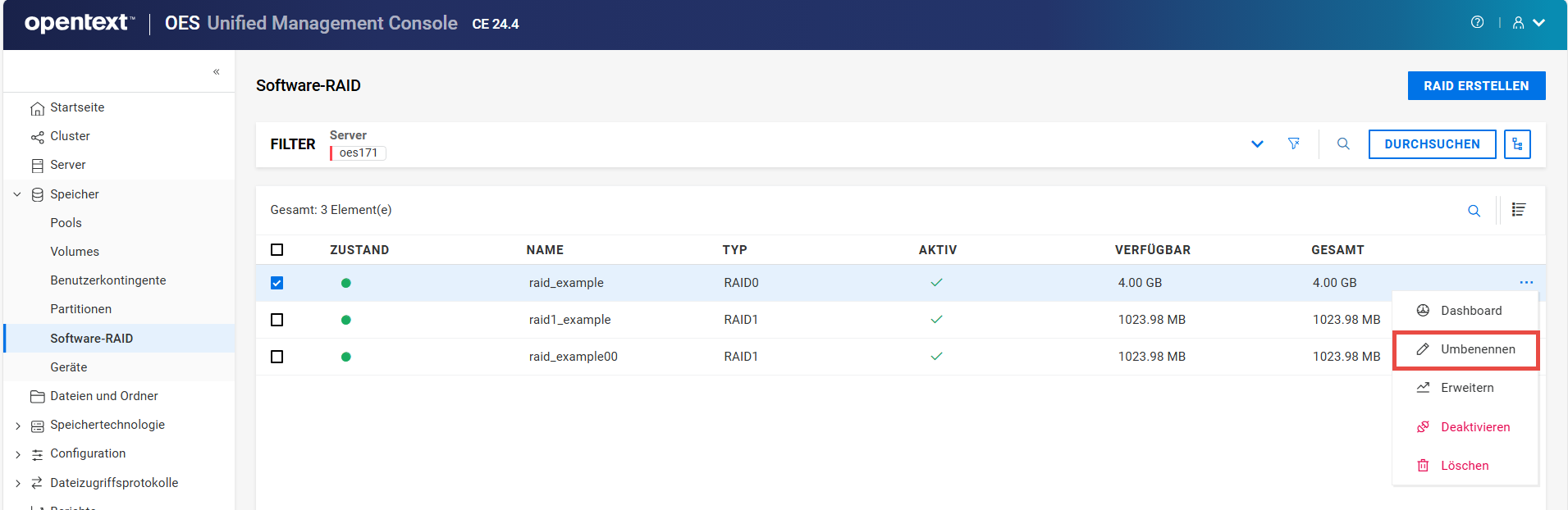1568x510 pixels.
Task: Collapse the Speicher tree section
Action: tap(17, 194)
